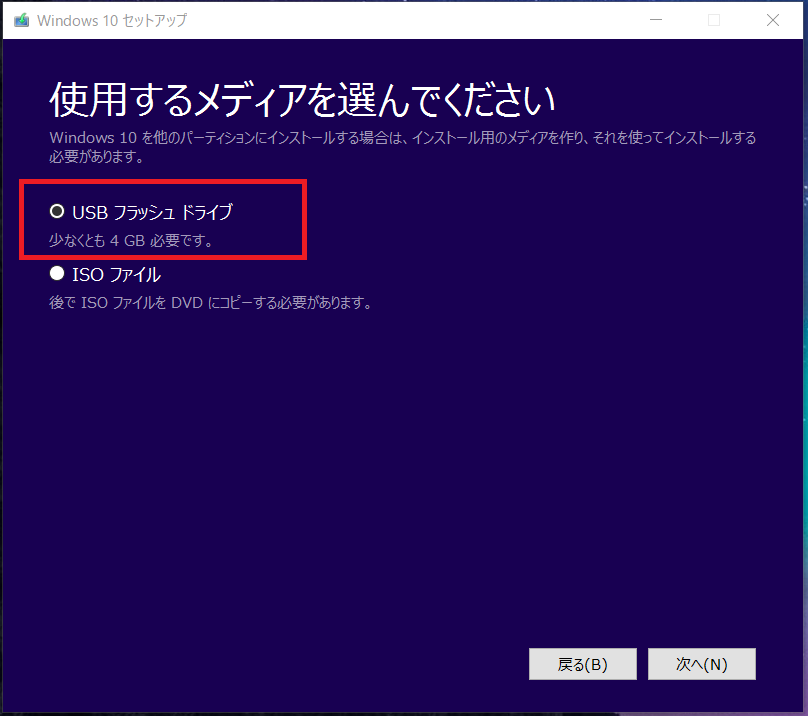Click the text 後で ISO ファイルを DVD にコピーする必要があります。
The image size is (808, 716).
pos(211,303)
